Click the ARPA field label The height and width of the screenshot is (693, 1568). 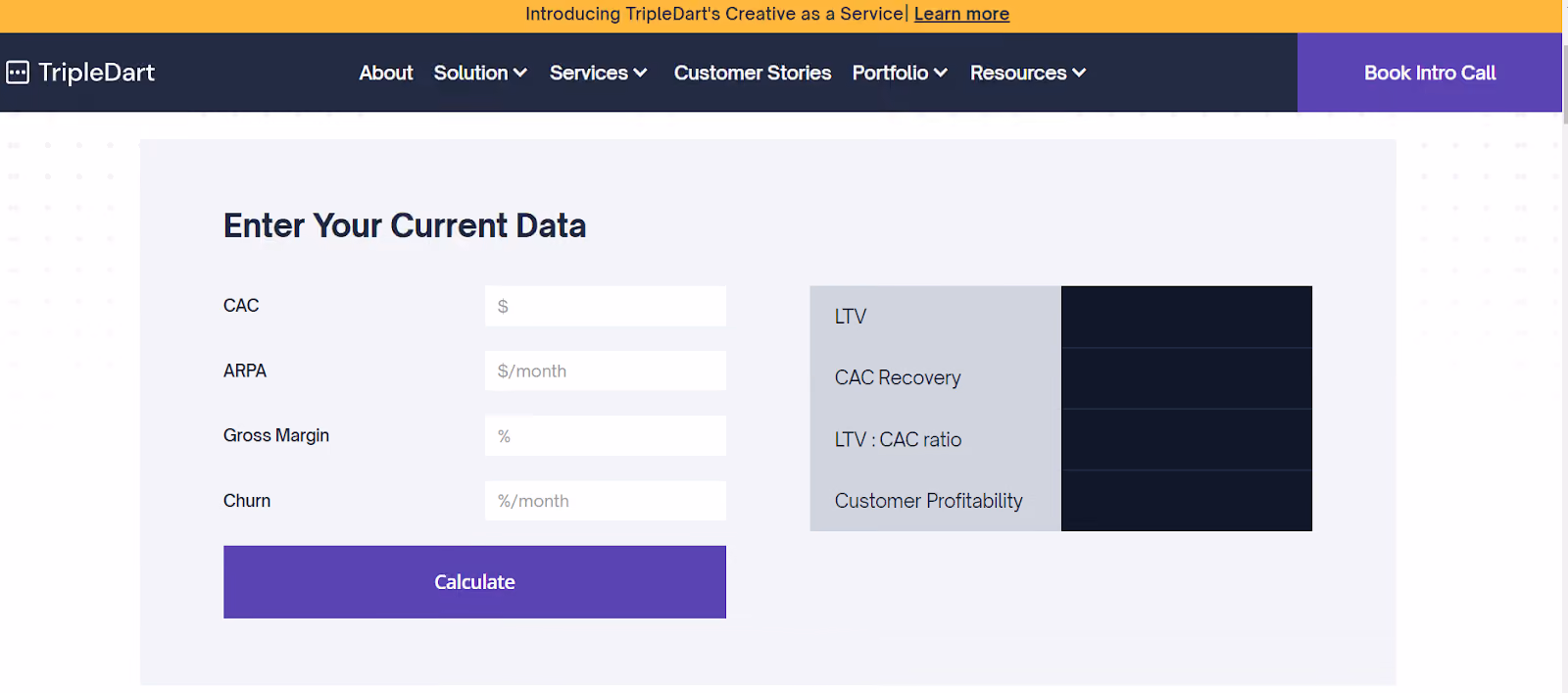point(245,371)
